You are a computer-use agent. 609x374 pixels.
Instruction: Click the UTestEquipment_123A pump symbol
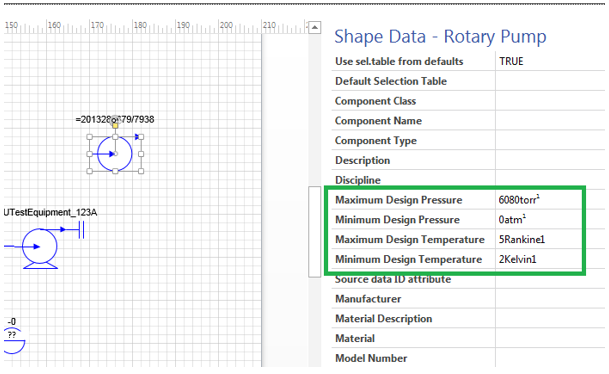(40, 248)
